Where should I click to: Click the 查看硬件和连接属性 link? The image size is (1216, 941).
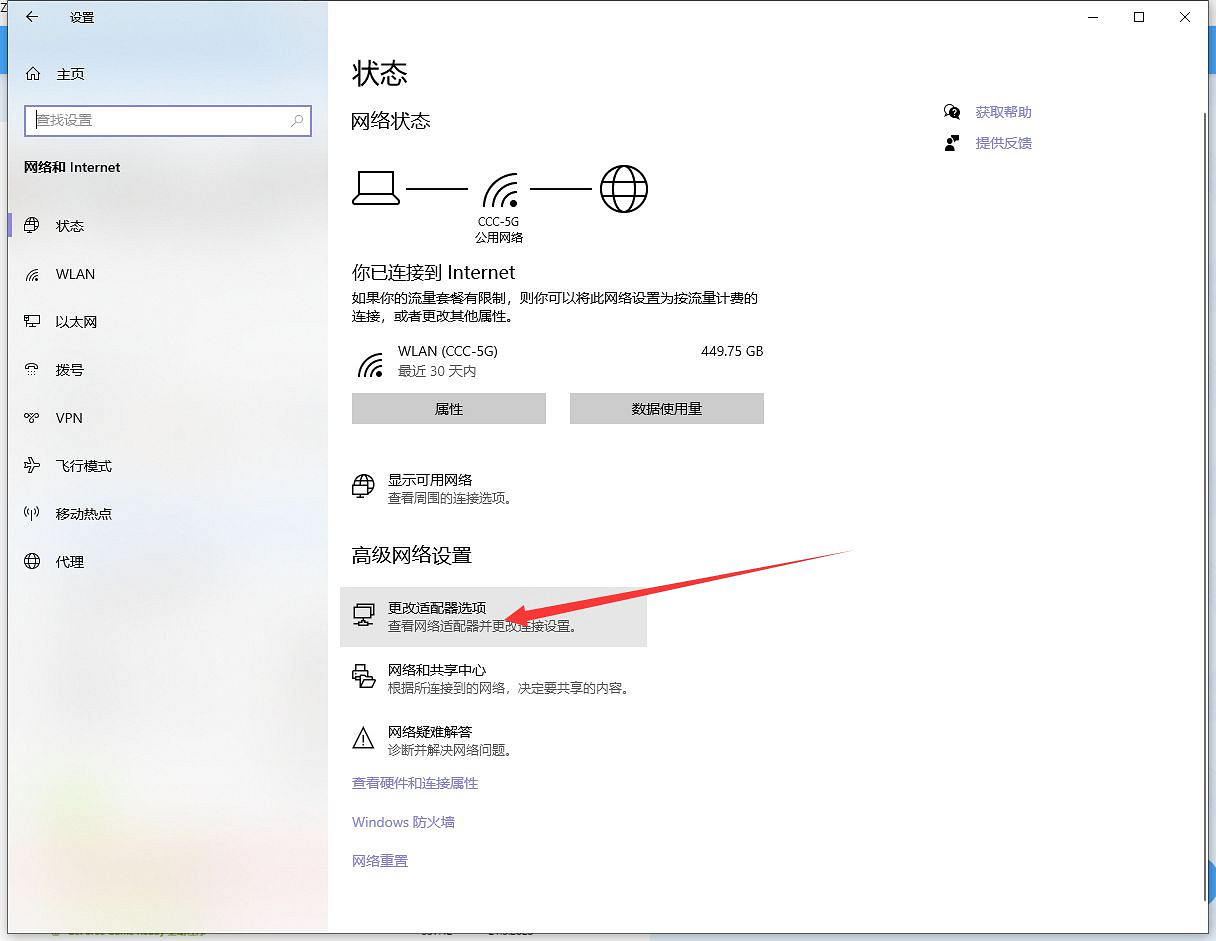(x=415, y=783)
